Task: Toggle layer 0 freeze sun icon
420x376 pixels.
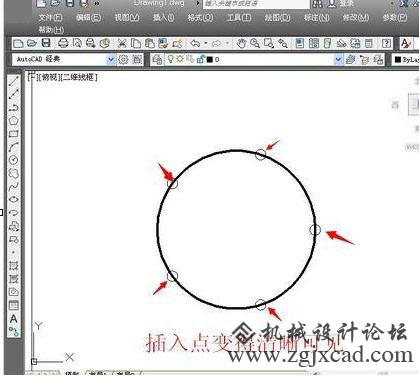Action: (x=180, y=59)
